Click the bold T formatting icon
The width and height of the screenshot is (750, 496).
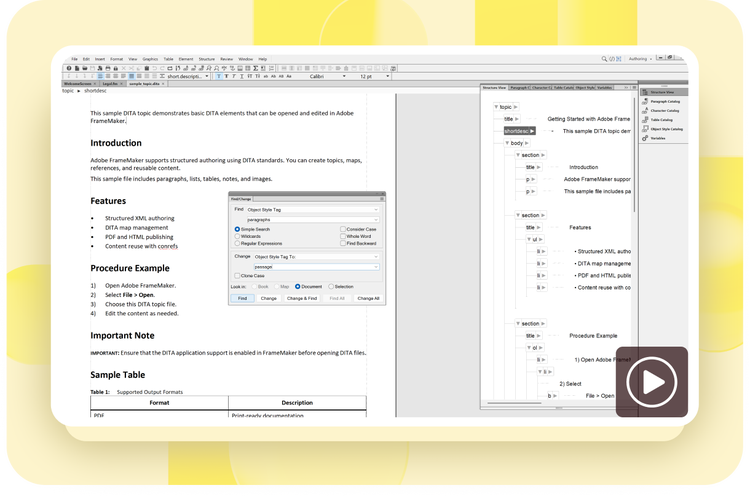(226, 77)
